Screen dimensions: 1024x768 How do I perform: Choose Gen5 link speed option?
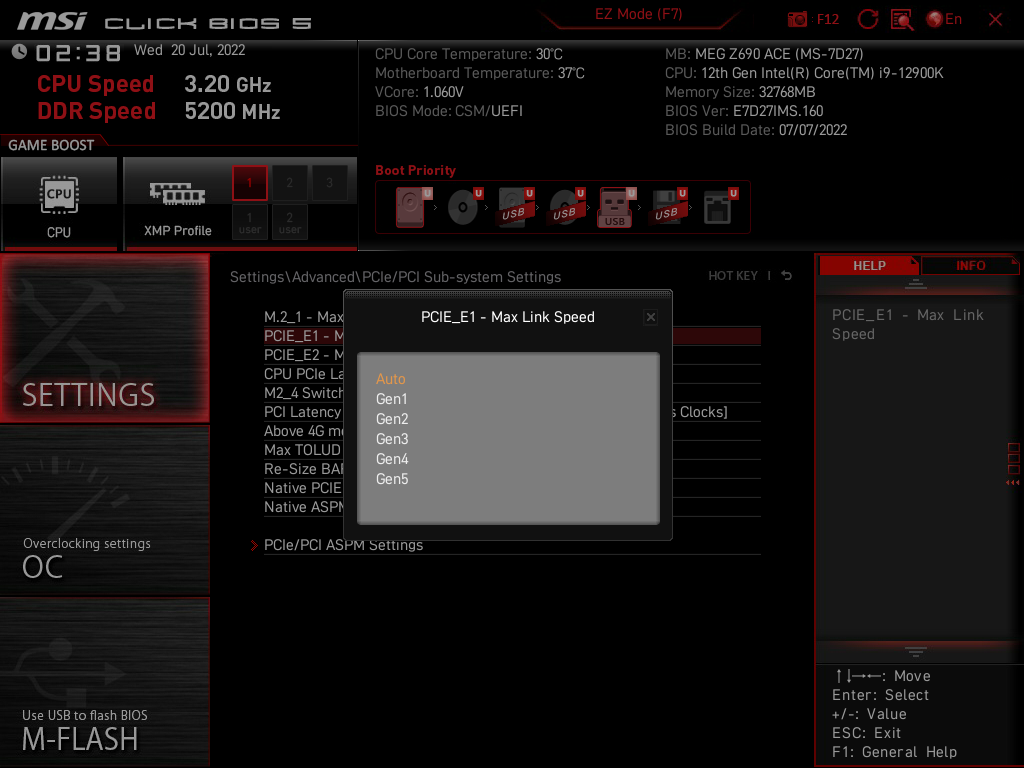(x=392, y=479)
